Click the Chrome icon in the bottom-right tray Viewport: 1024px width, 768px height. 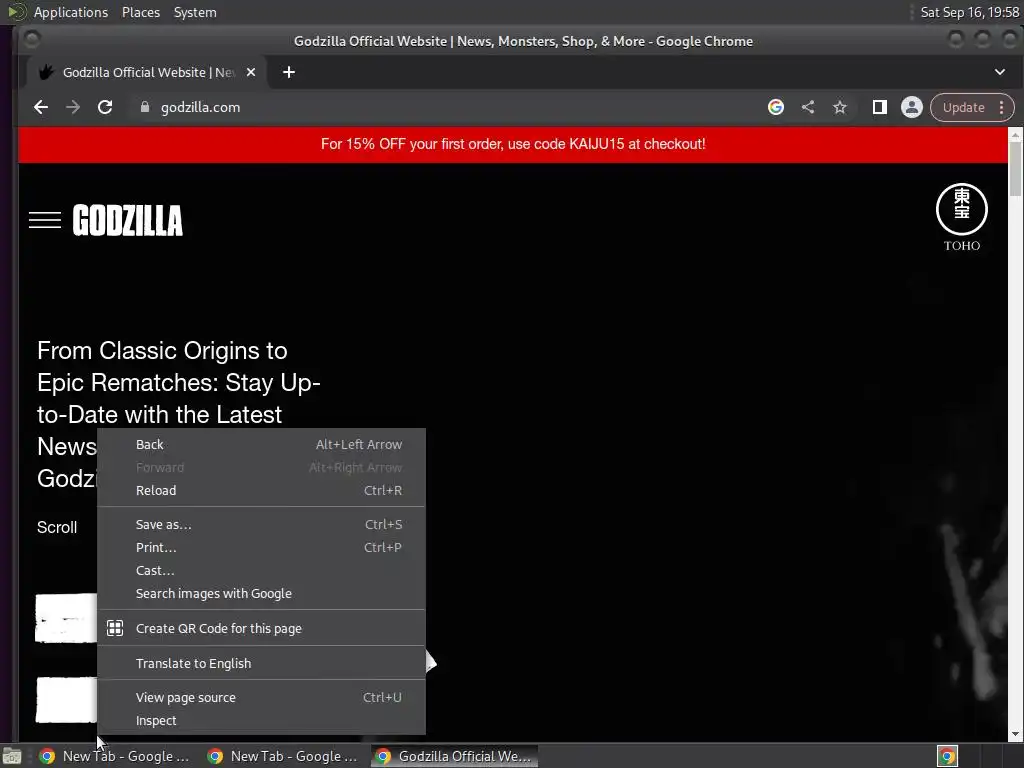click(947, 756)
